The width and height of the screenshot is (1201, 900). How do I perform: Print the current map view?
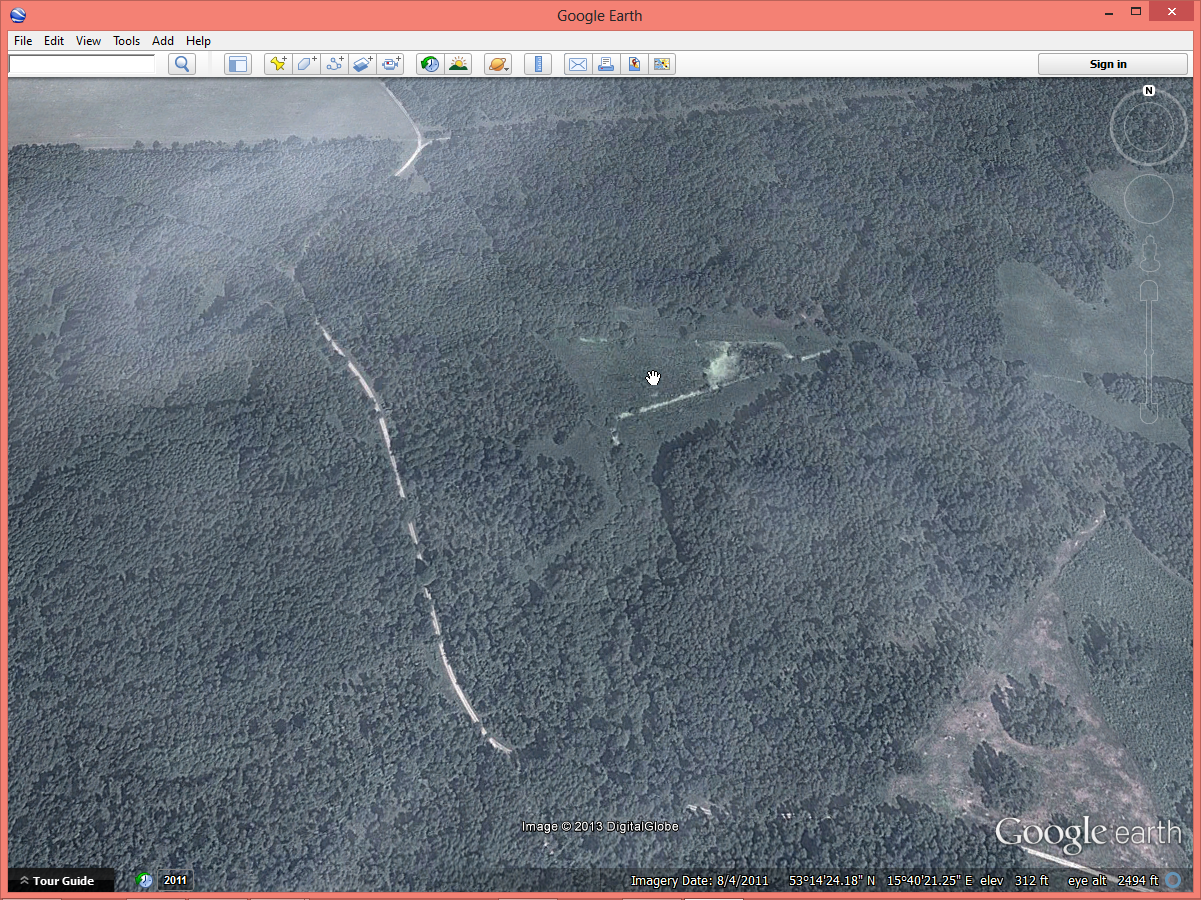click(x=606, y=64)
